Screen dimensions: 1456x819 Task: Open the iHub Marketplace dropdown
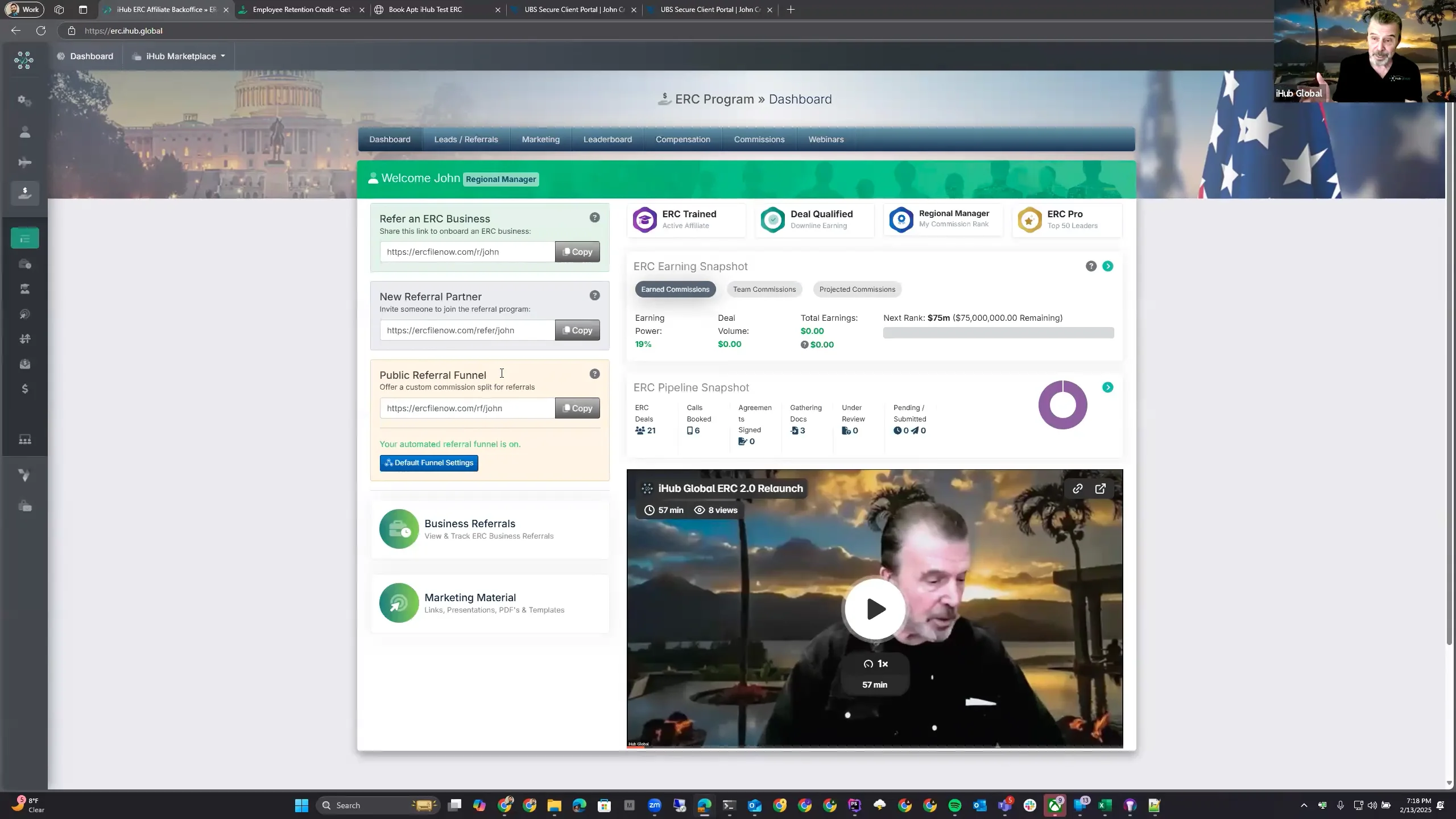pyautogui.click(x=179, y=56)
